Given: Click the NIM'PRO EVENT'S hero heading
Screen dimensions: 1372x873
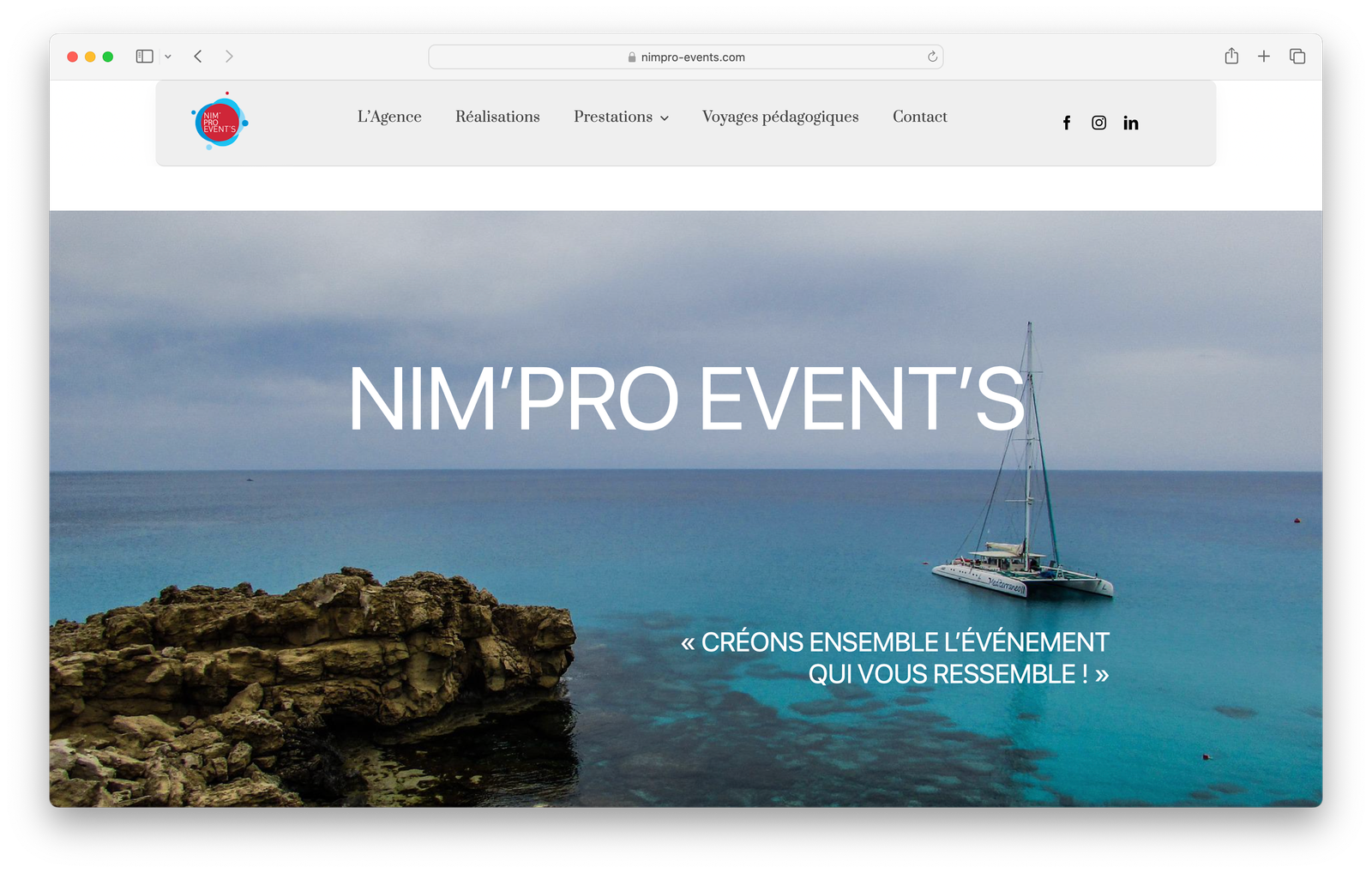Looking at the screenshot, I should pos(686,400).
